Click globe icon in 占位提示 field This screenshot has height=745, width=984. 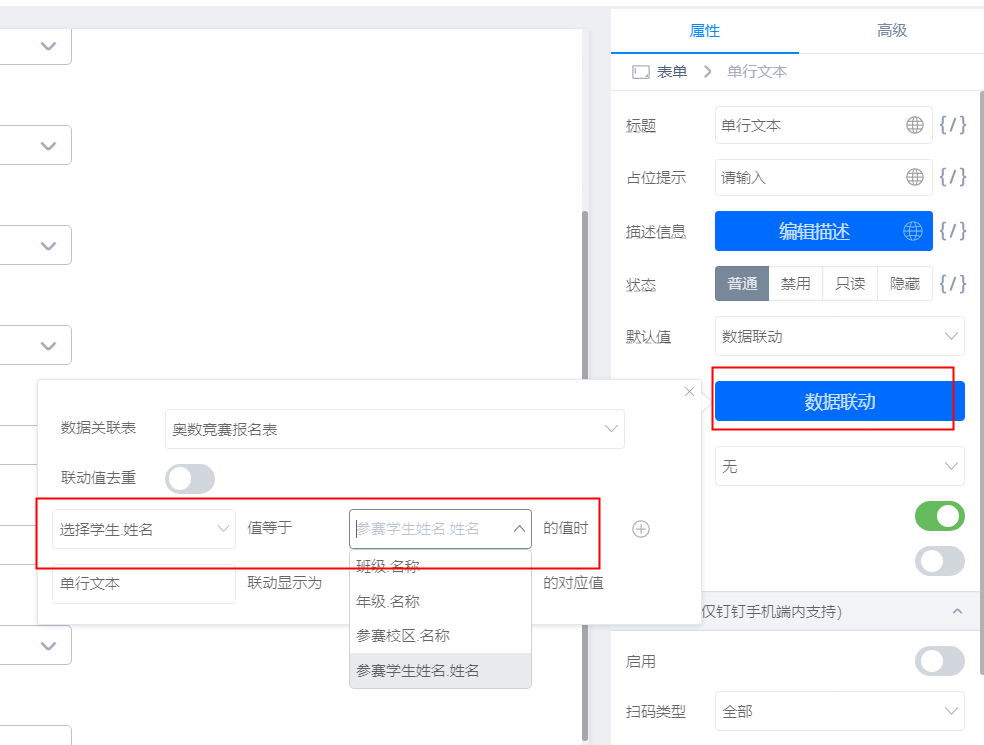click(x=914, y=177)
